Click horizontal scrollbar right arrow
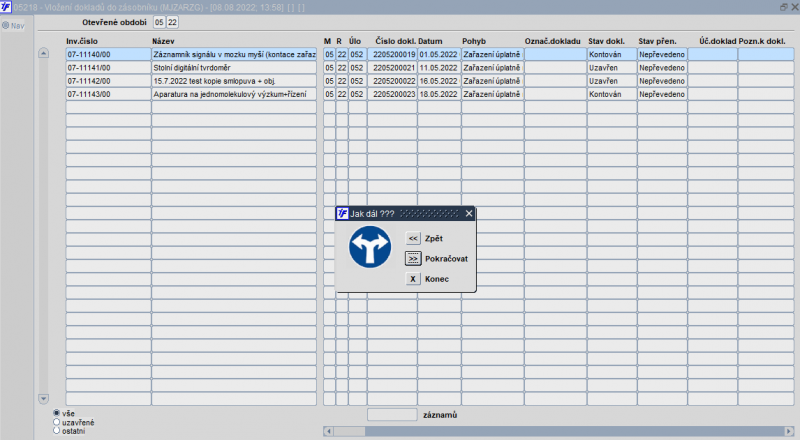Screen dimensions: 800x440 click(789, 431)
